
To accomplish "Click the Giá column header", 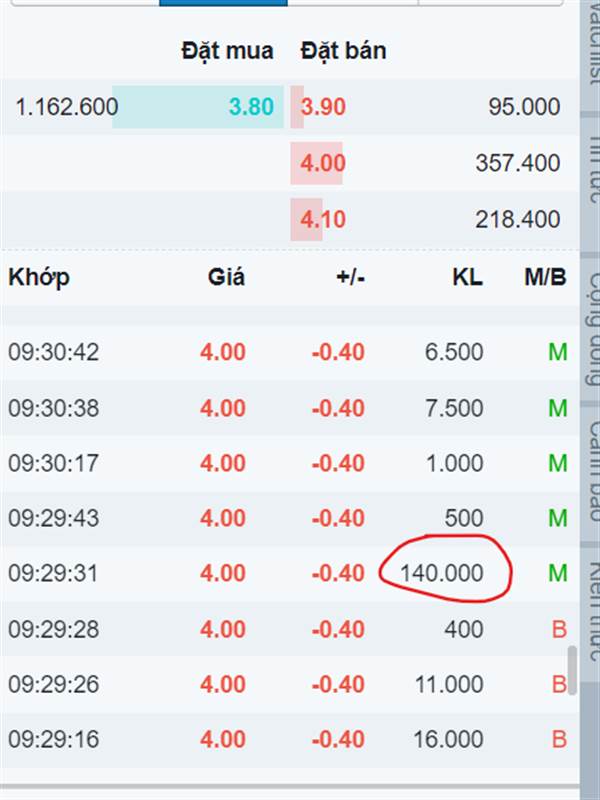I will click(227, 277).
